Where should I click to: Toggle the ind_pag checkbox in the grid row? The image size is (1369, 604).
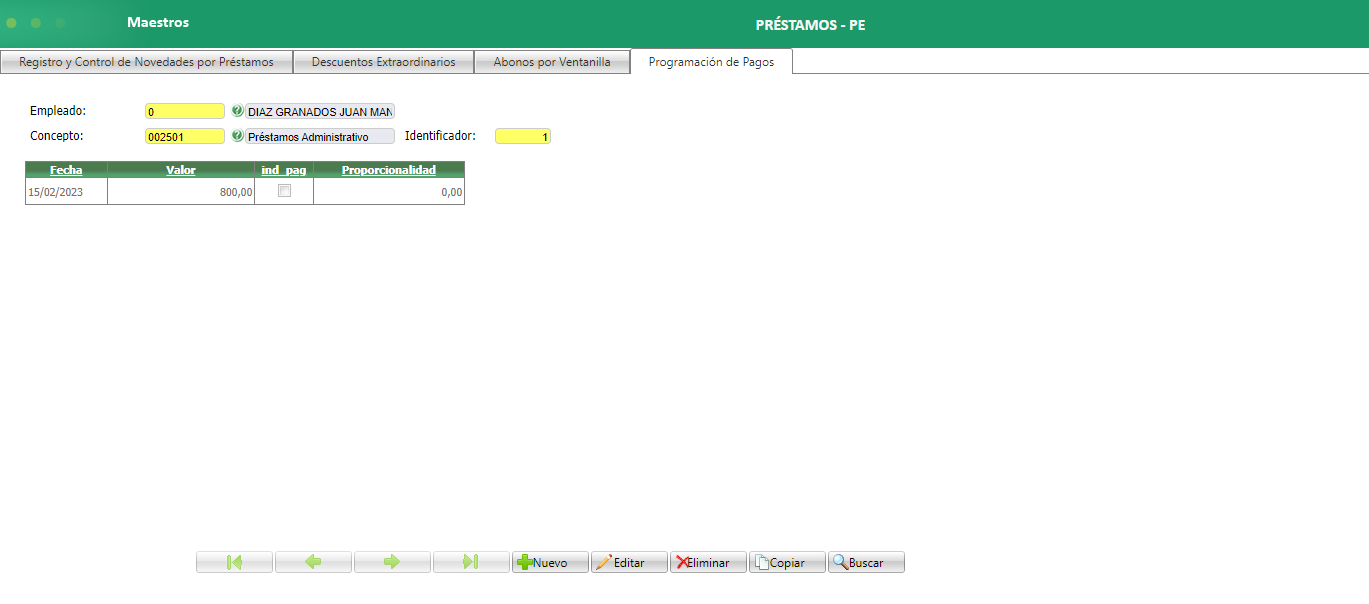point(284,191)
